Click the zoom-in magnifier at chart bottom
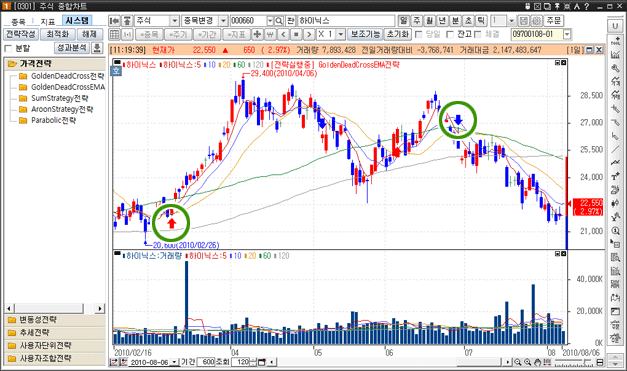This screenshot has height=371, width=627. (x=518, y=362)
